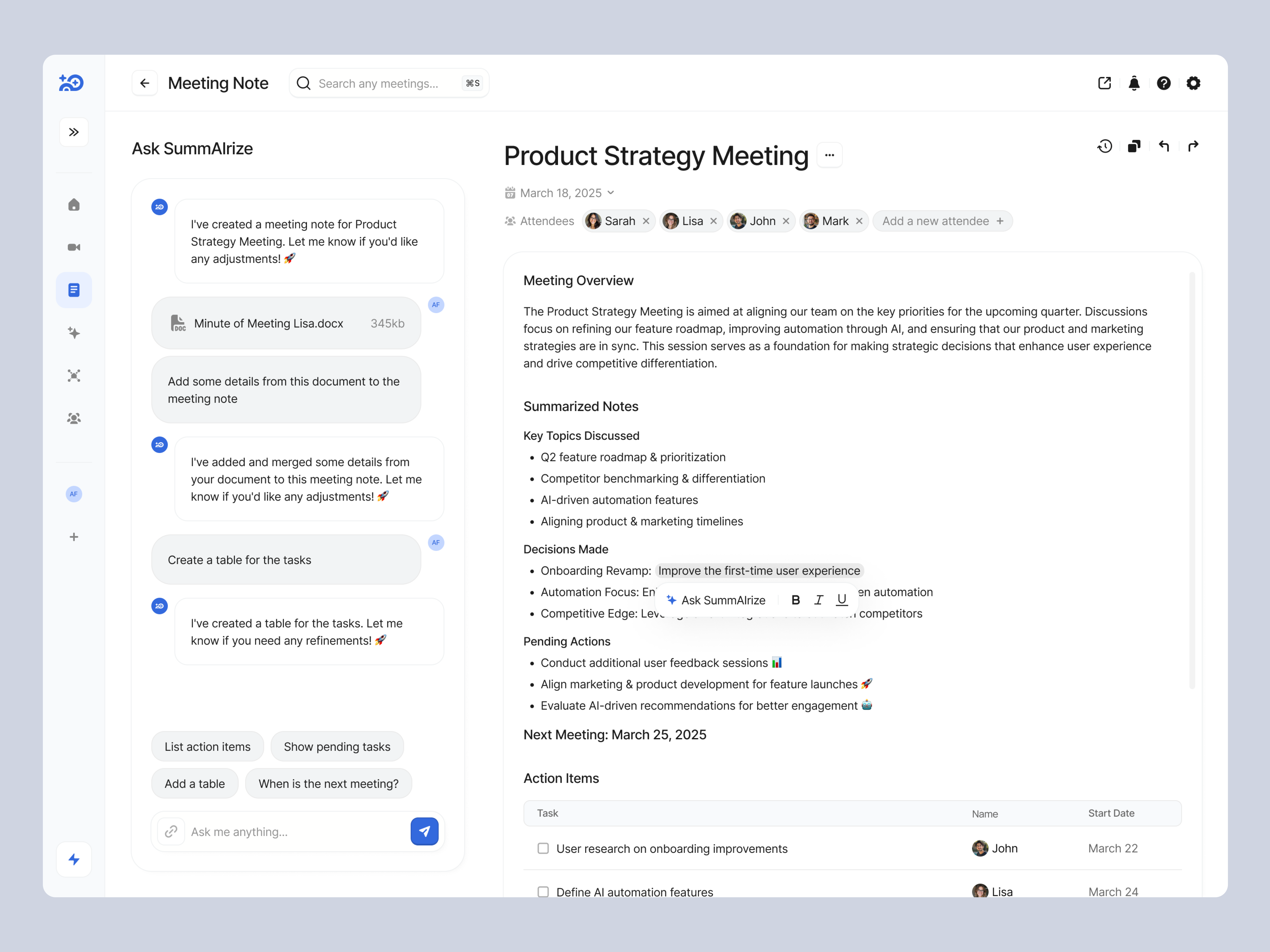Click the Q2 feature roadmap bullet
The height and width of the screenshot is (952, 1270).
click(633, 457)
